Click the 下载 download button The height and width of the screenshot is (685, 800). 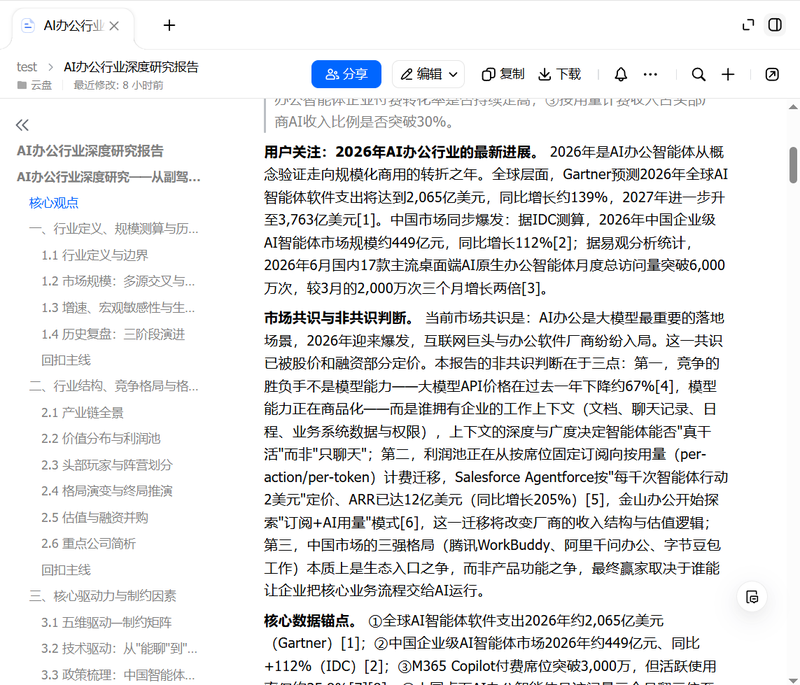559,74
